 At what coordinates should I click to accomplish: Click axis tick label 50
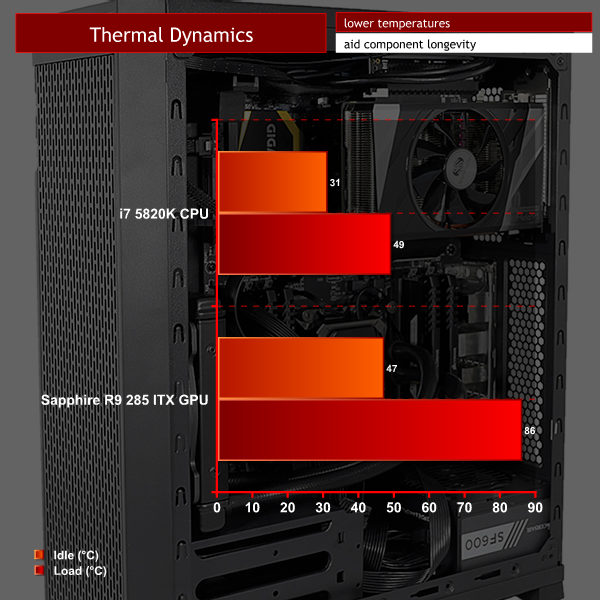tap(394, 508)
